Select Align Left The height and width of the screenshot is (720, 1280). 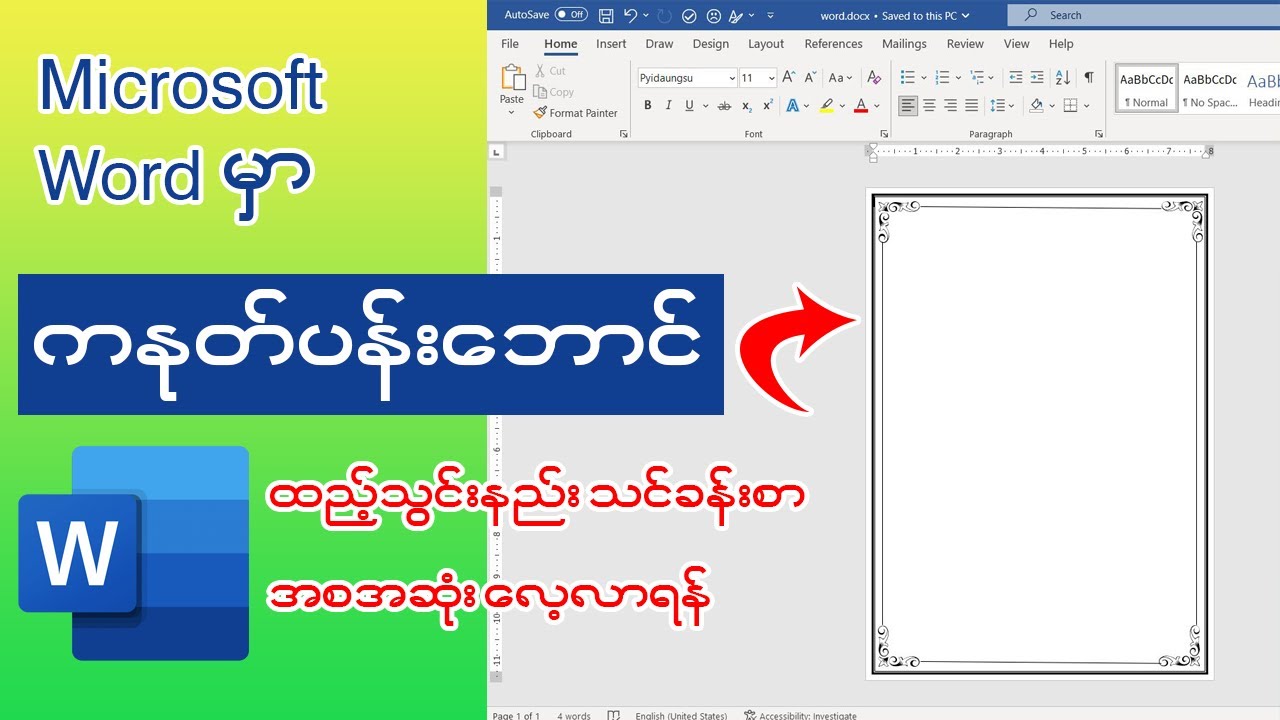click(x=908, y=105)
